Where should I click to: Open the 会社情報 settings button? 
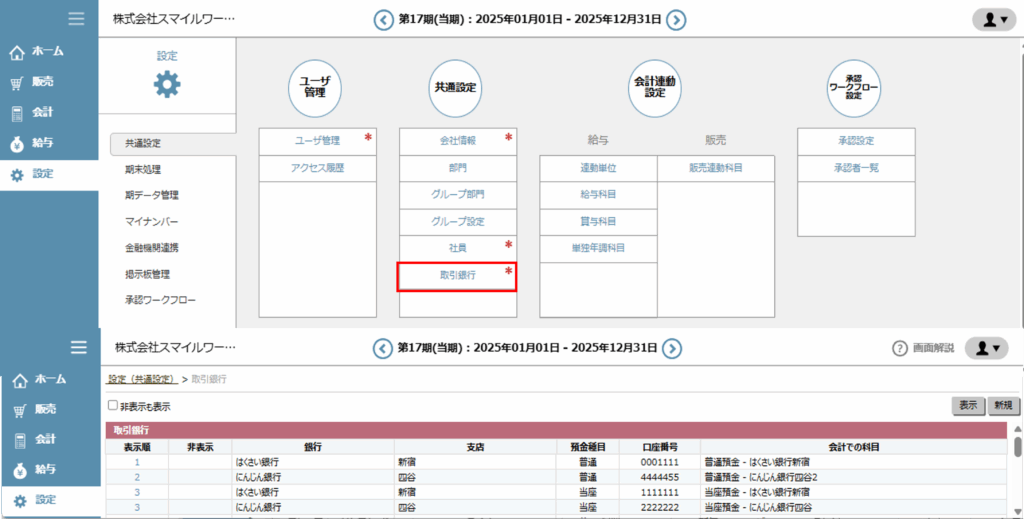tap(457, 141)
